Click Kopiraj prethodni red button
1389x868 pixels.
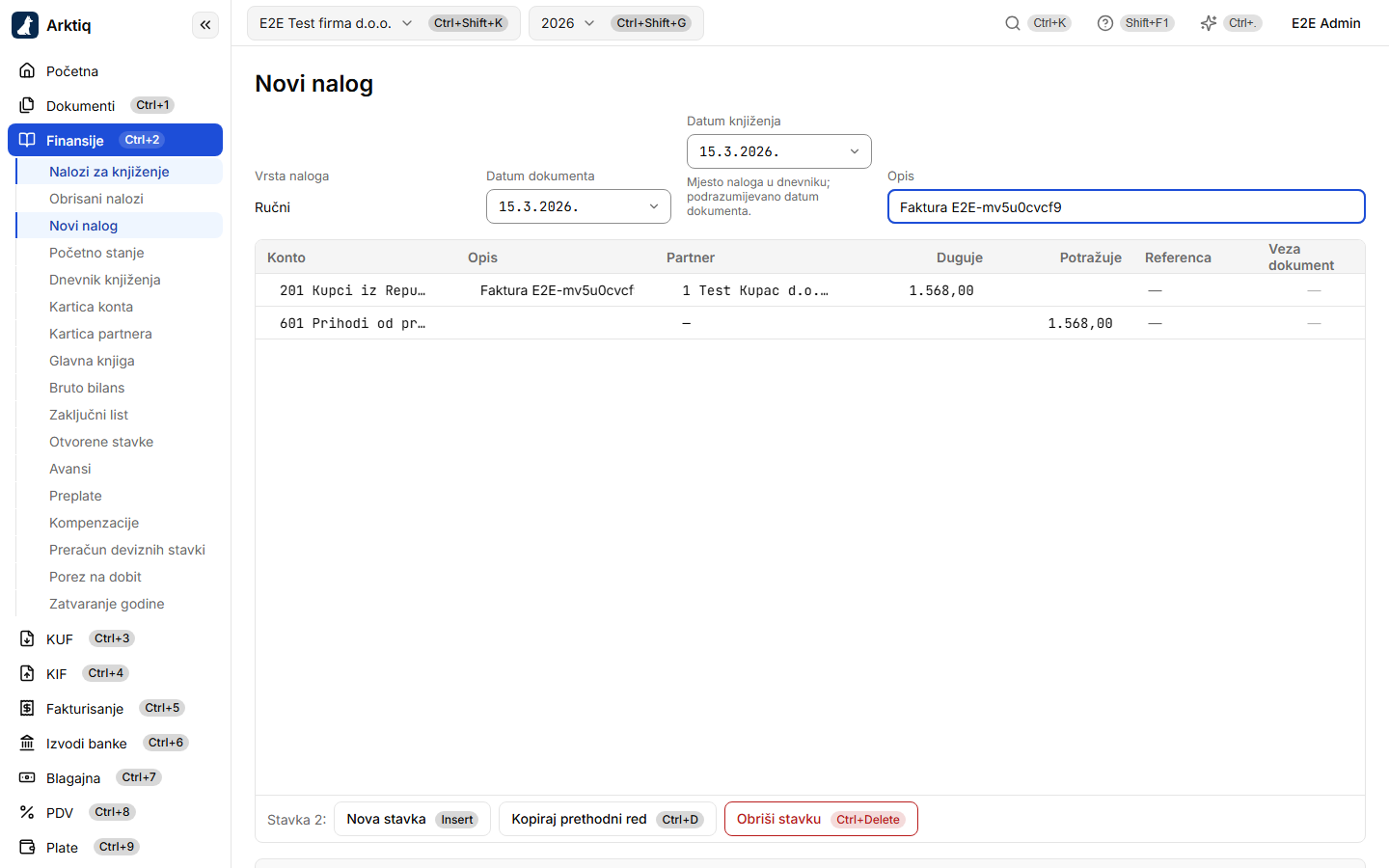[x=608, y=819]
